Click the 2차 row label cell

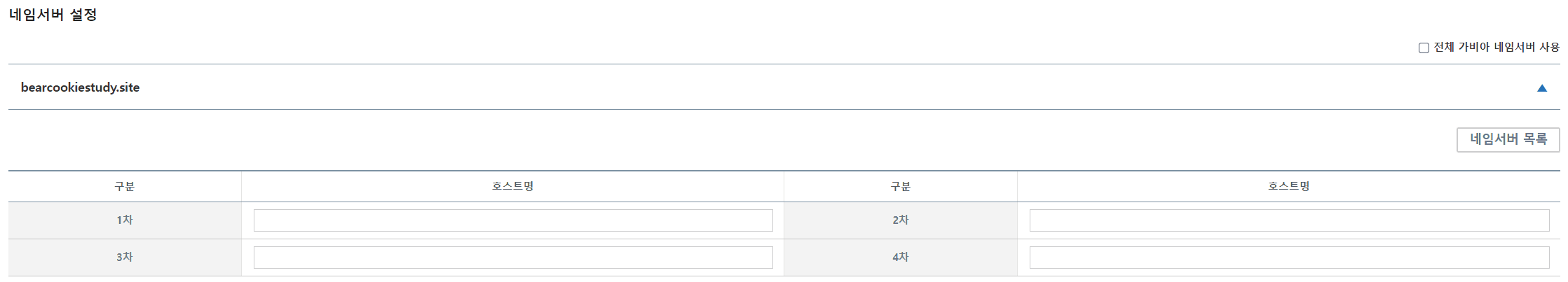point(901,220)
